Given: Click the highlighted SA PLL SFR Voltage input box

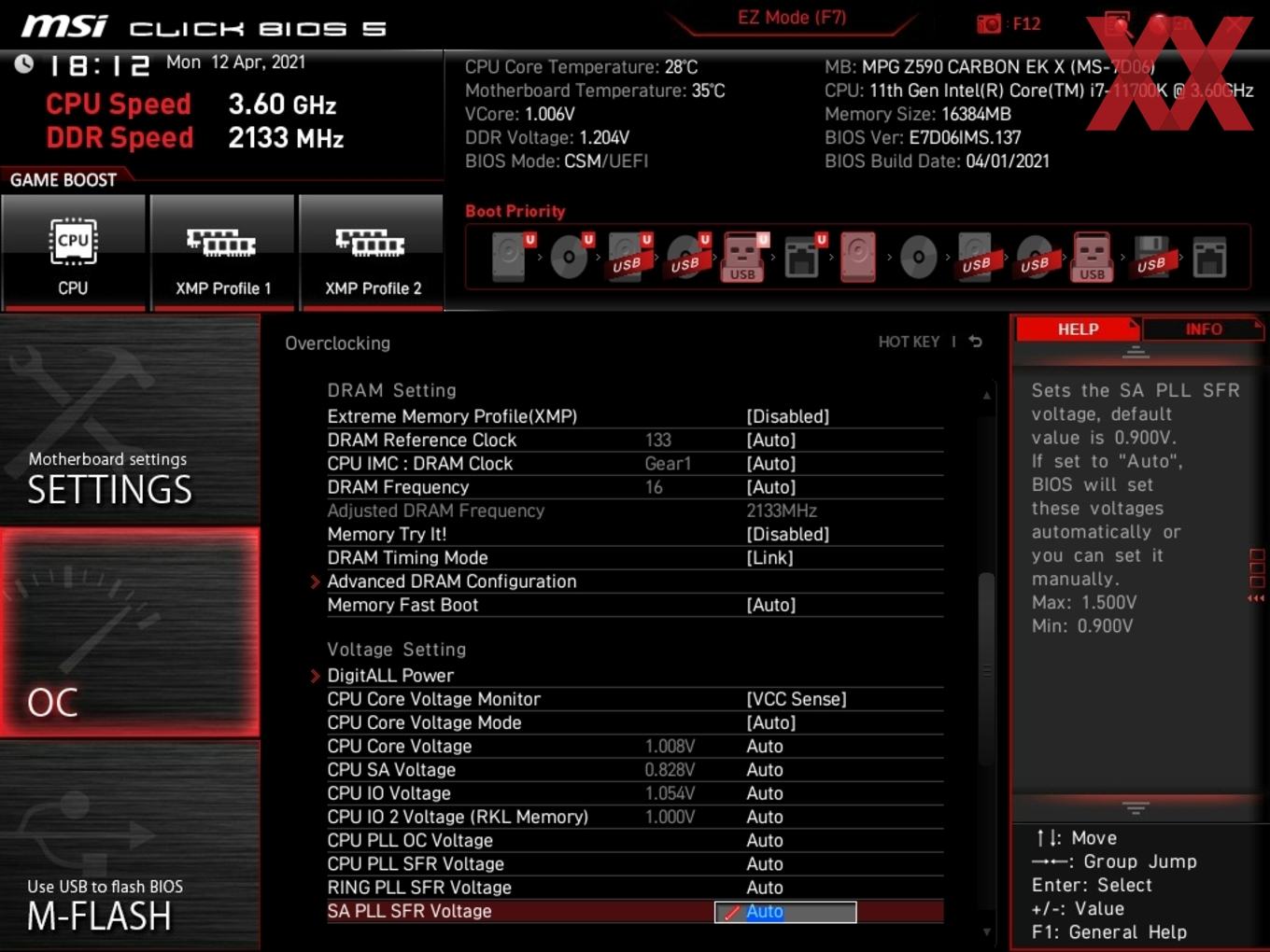Looking at the screenshot, I should [x=785, y=912].
